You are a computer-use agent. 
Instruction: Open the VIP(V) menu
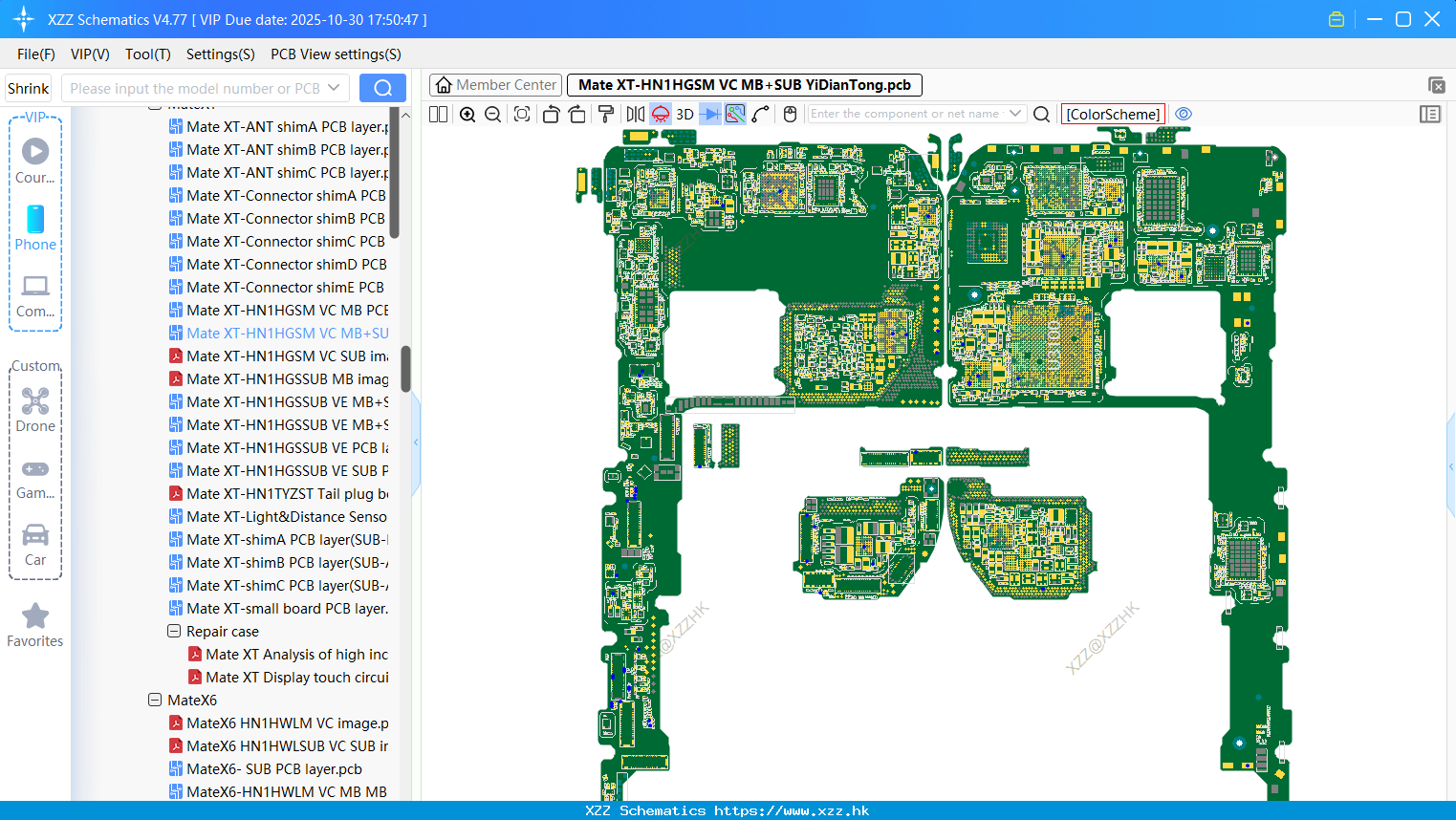[x=90, y=54]
